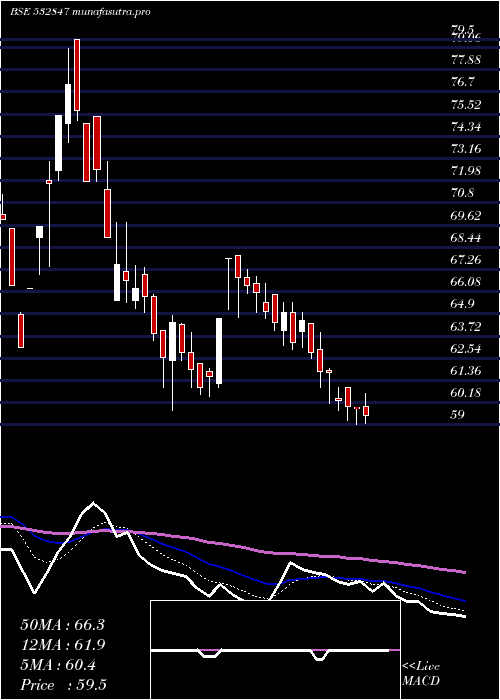The width and height of the screenshot is (500, 700).
Task: Click the 60.18 price axis label
Action: [x=466, y=393]
